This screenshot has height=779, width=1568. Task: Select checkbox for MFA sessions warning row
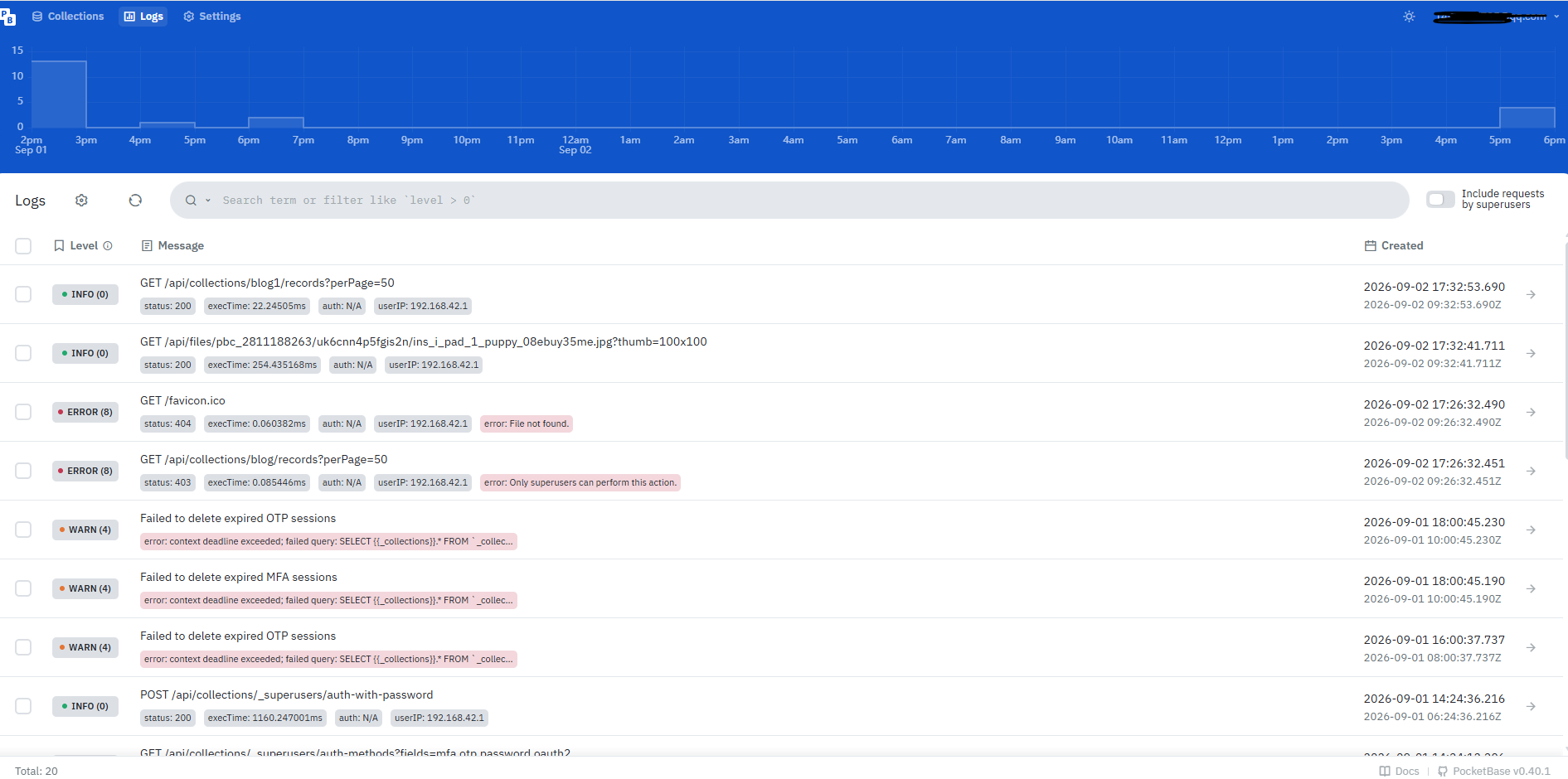click(23, 589)
